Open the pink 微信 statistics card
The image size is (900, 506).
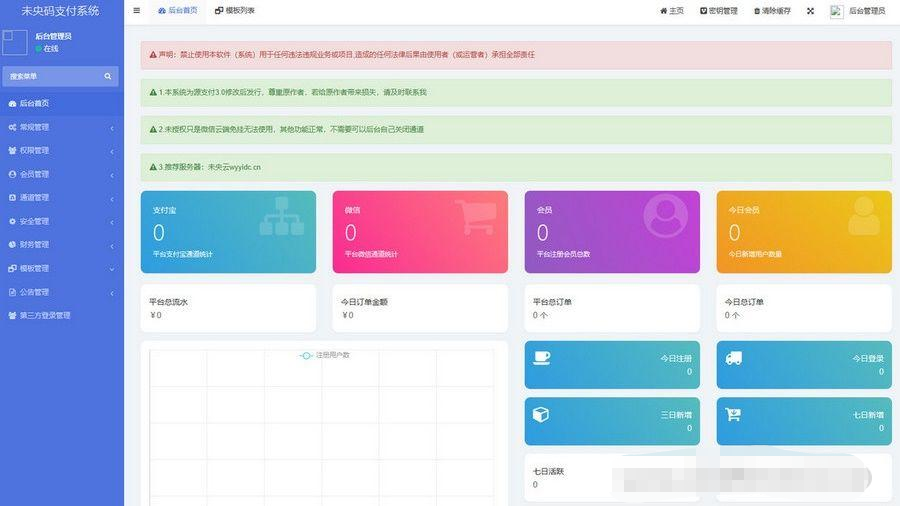[420, 232]
